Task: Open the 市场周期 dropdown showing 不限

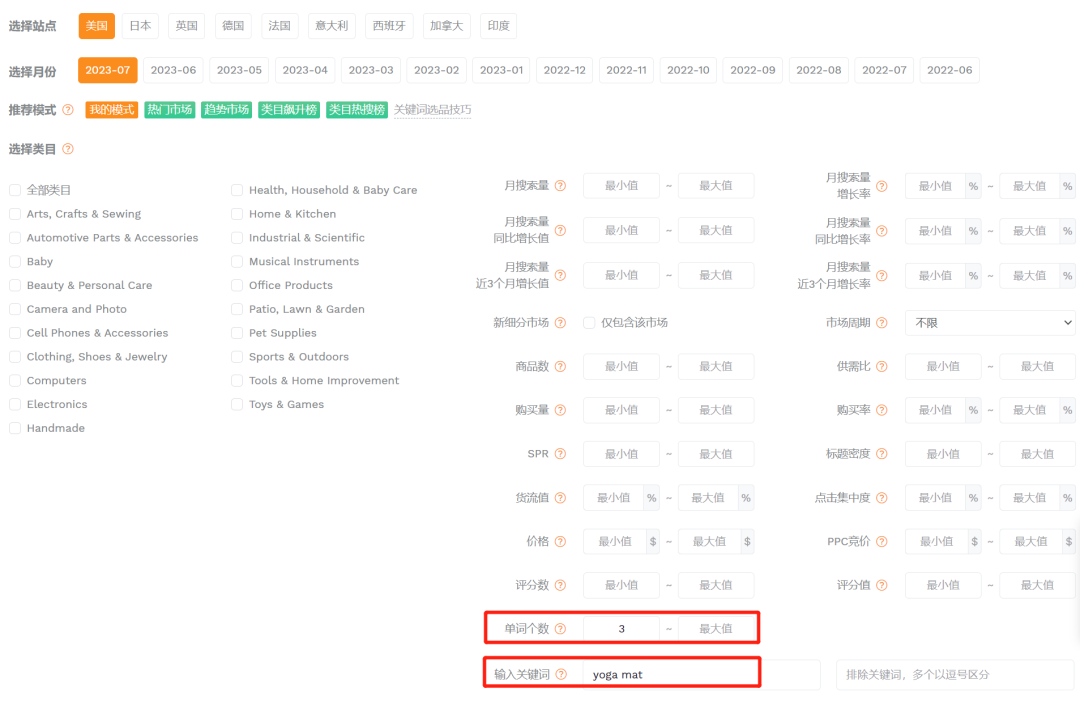Action: coord(990,322)
